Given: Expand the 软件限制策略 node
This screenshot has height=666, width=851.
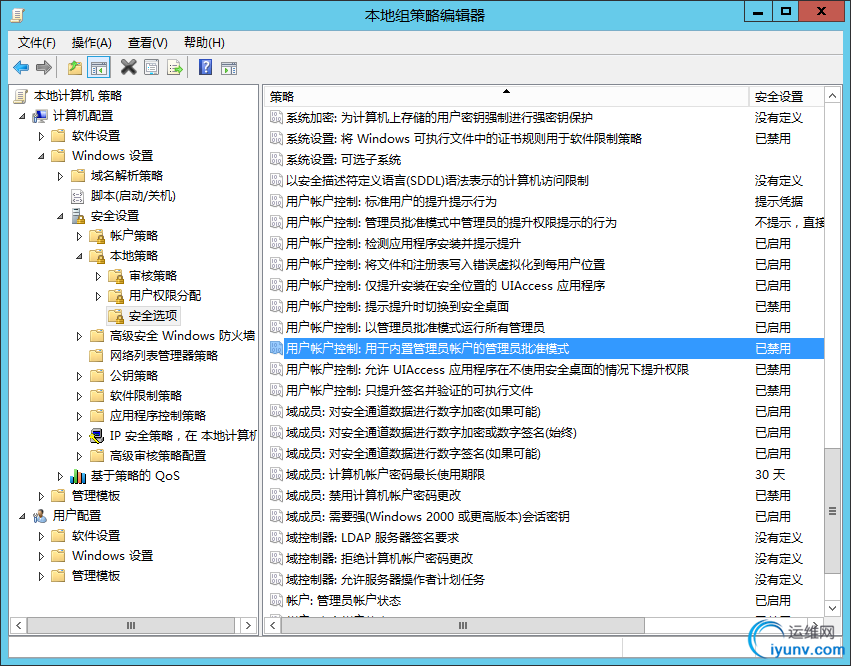Looking at the screenshot, I should tap(79, 396).
